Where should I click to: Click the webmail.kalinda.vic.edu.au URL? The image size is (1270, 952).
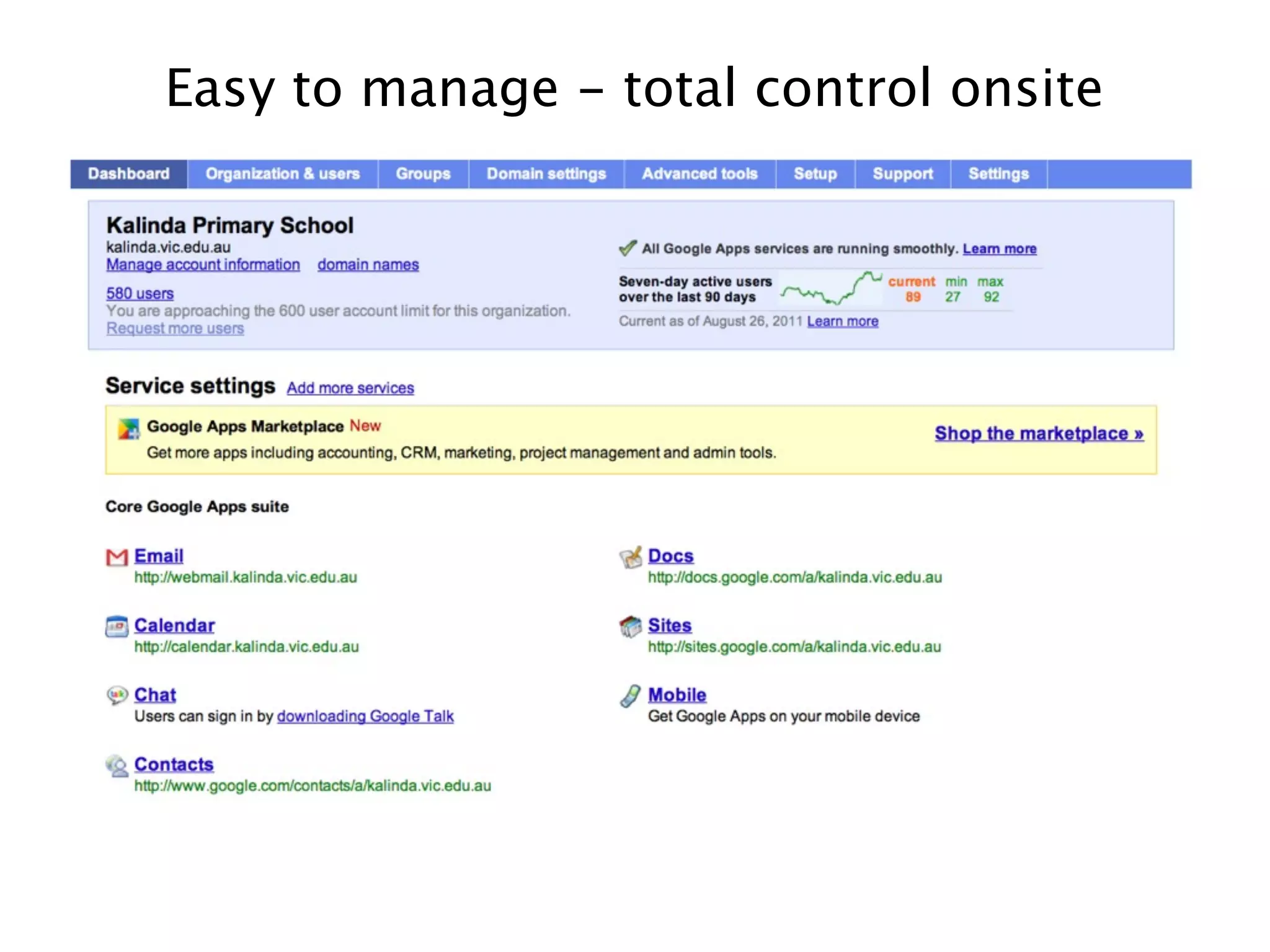coord(246,578)
